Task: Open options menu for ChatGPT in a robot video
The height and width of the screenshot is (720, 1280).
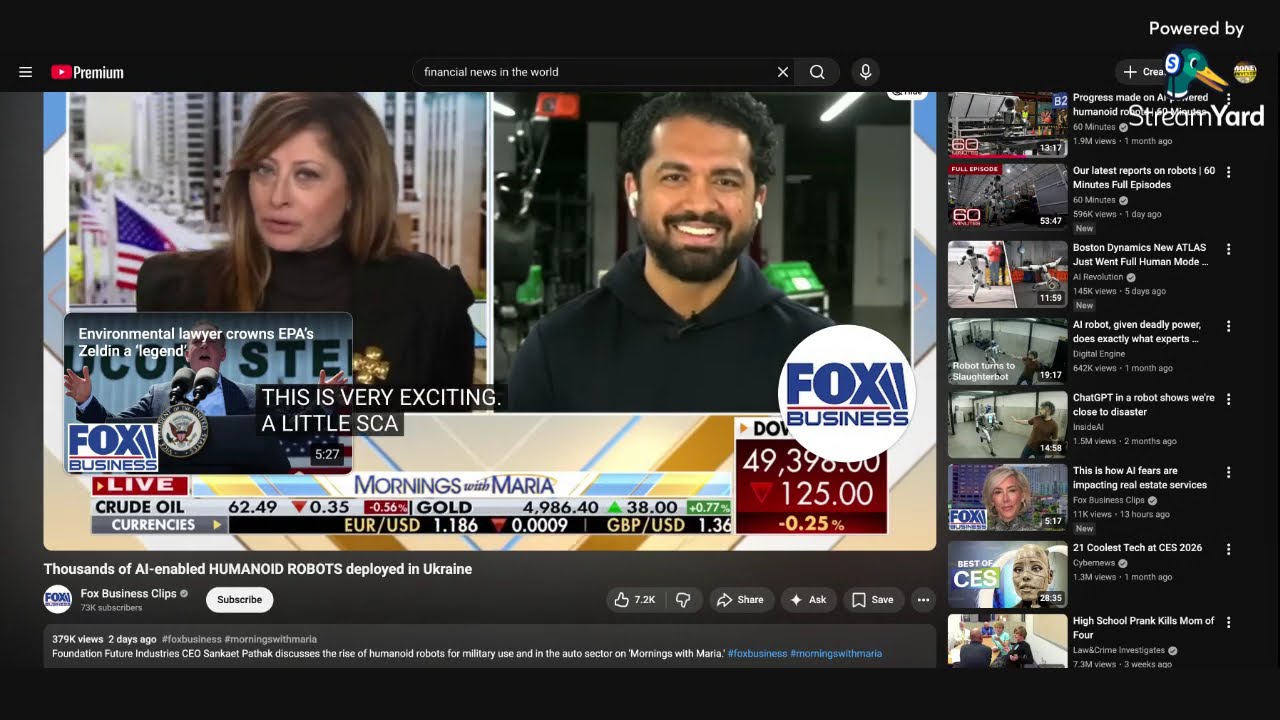Action: 1229,399
